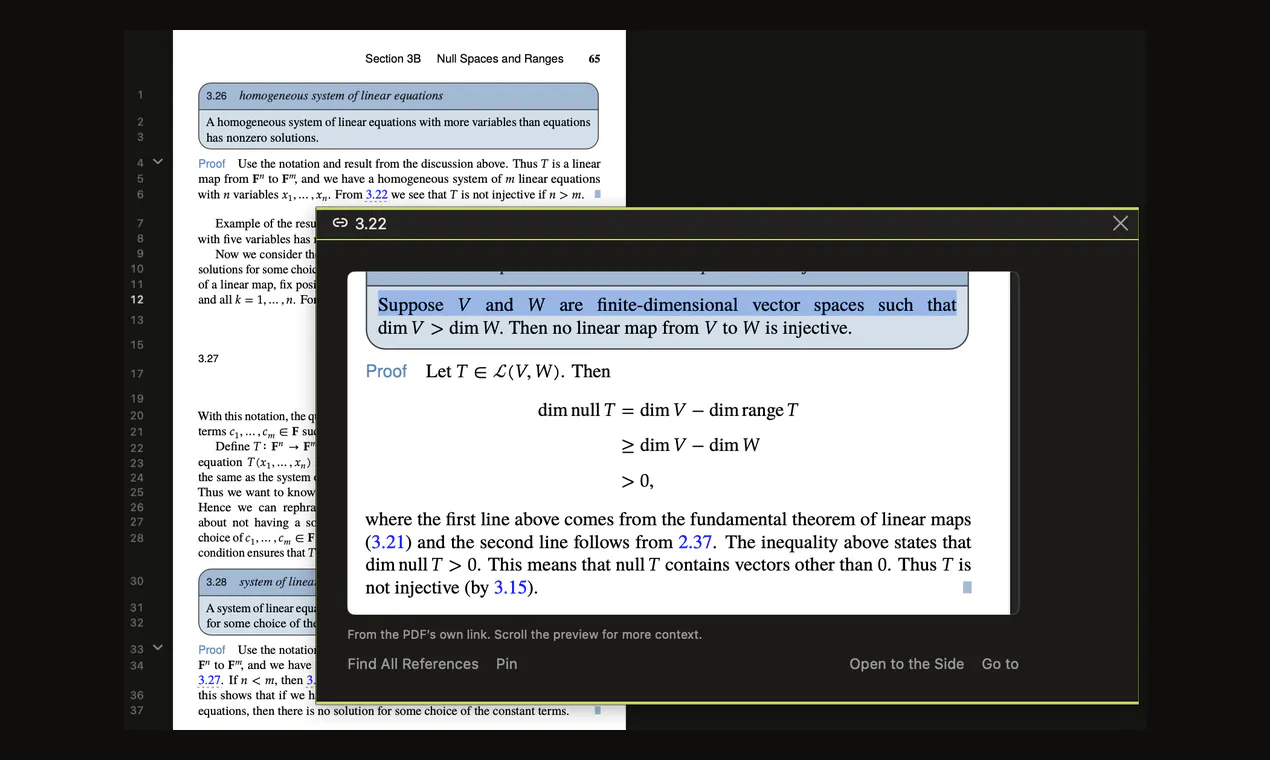Open the 3.27 link in the lower proof
Viewport: 1270px width, 760px height.
pos(207,680)
